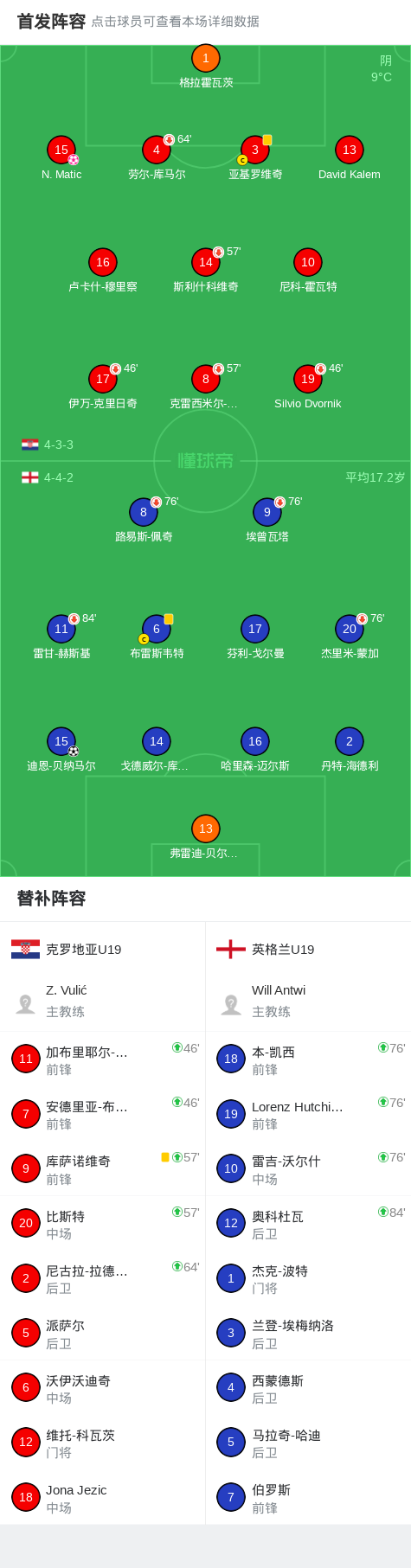Screen dimensions: 411x1568
Task: Select goalkeeper 格拉霍瓦茨 number 1 icon
Action: click(x=205, y=58)
